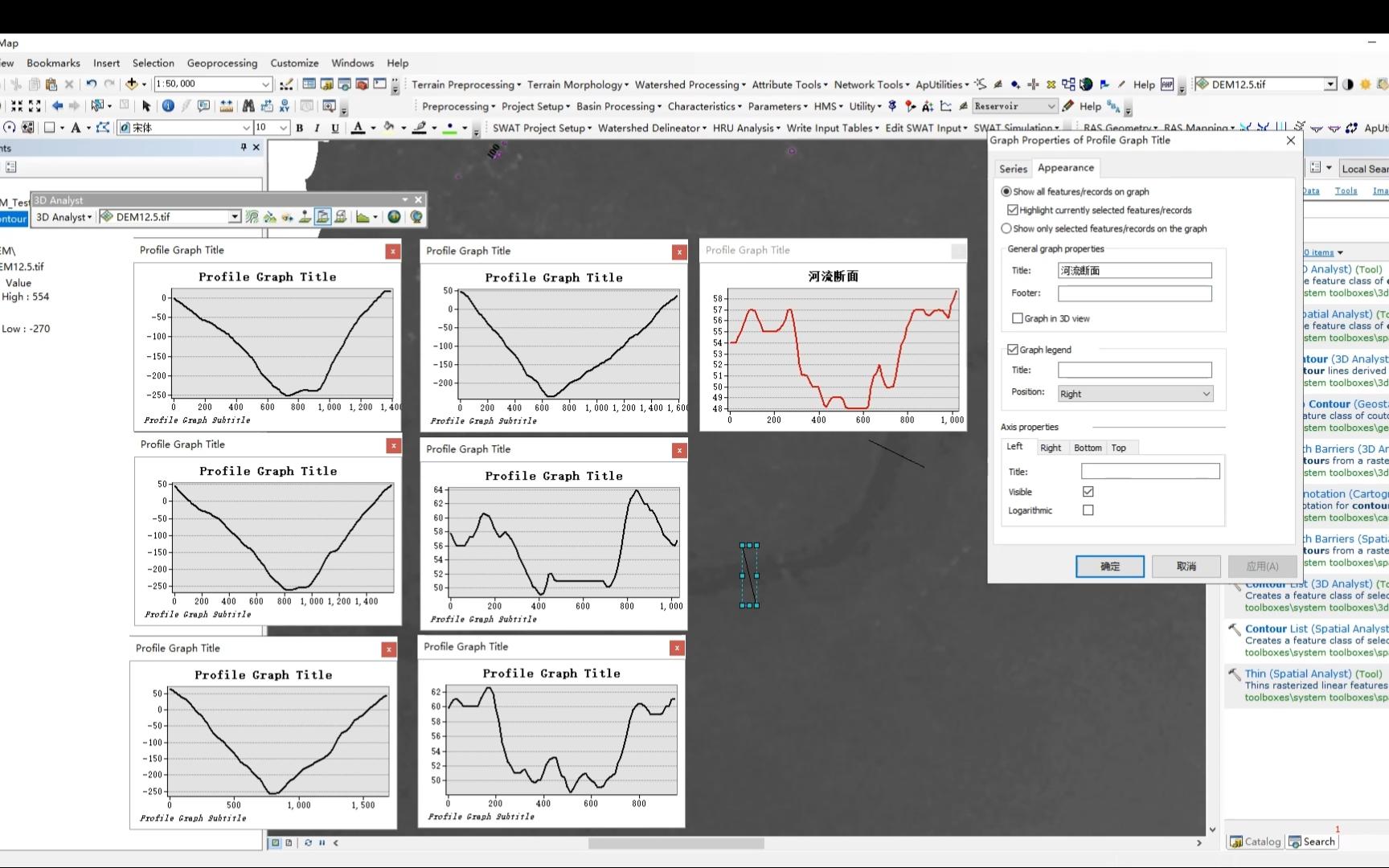Click the 取消 cancel button
This screenshot has width=1389, height=868.
click(1186, 566)
